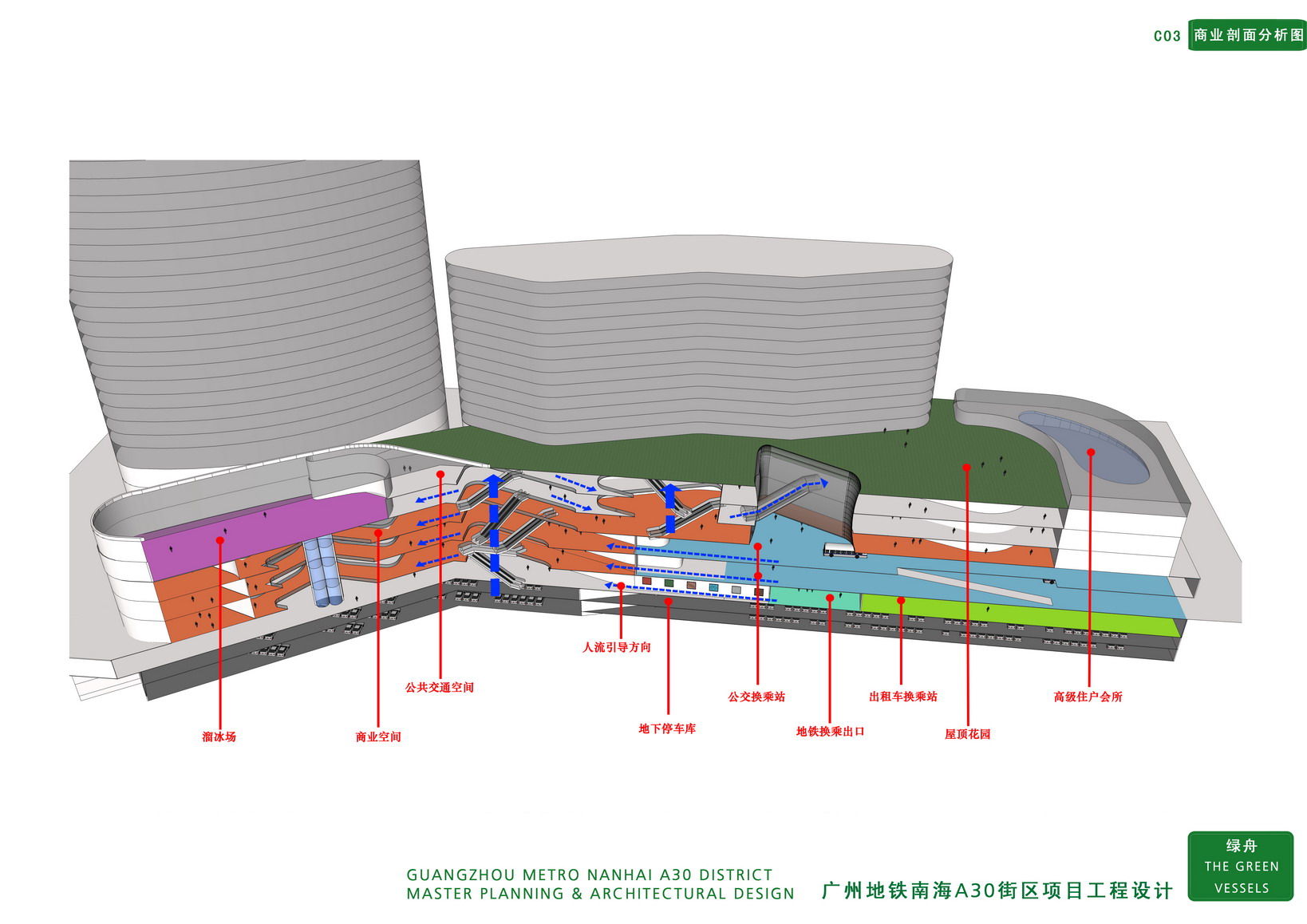Click the 广州地铁南海A30街区项目工程设计 title

click(997, 891)
